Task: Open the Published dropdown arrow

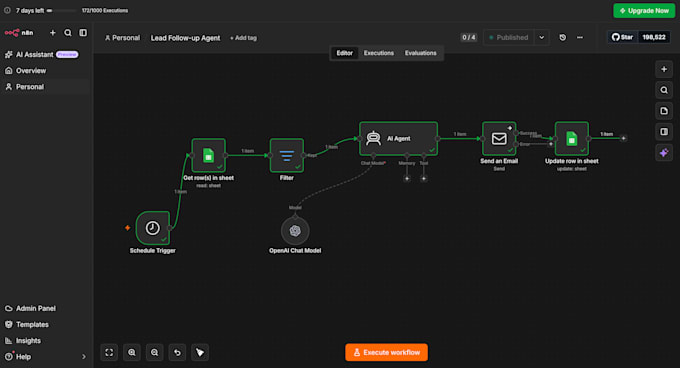Action: tap(542, 38)
